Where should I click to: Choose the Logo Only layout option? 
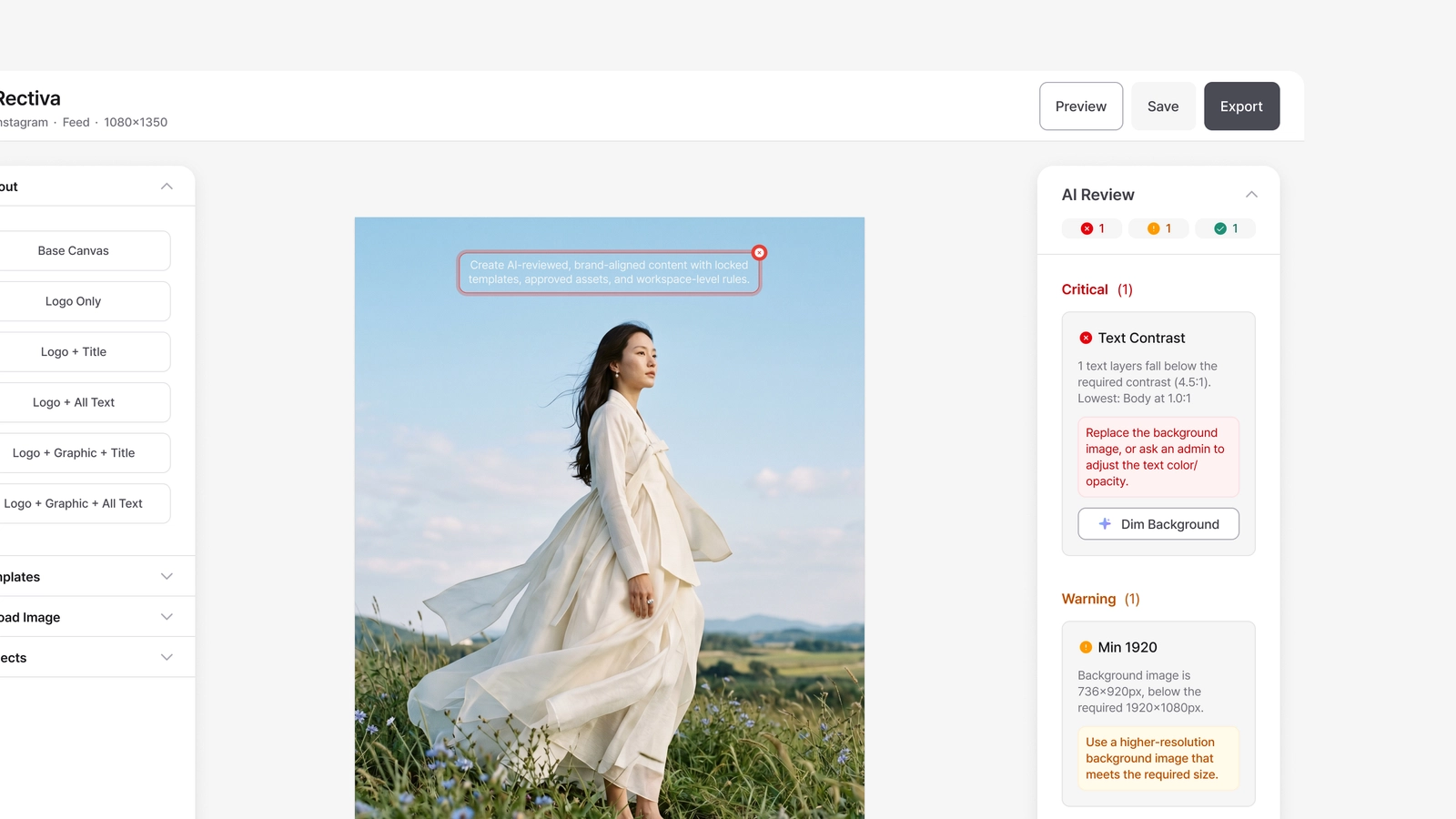coord(74,301)
